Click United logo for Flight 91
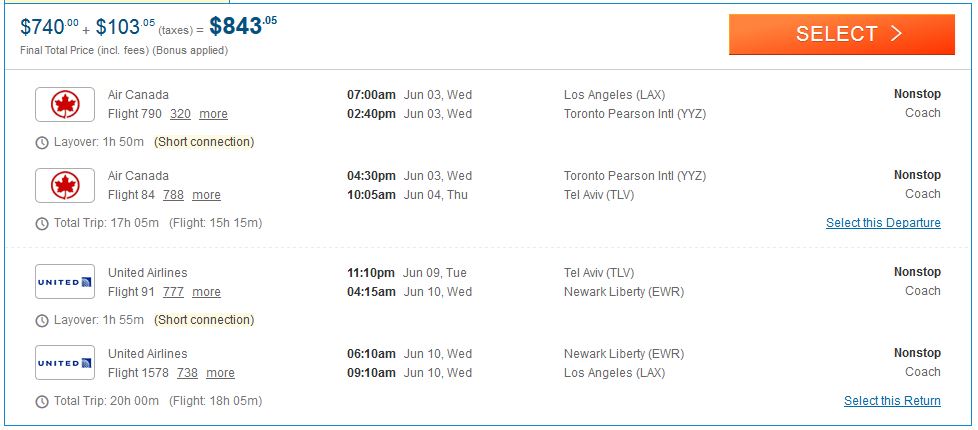The height and width of the screenshot is (430, 978). [x=65, y=282]
